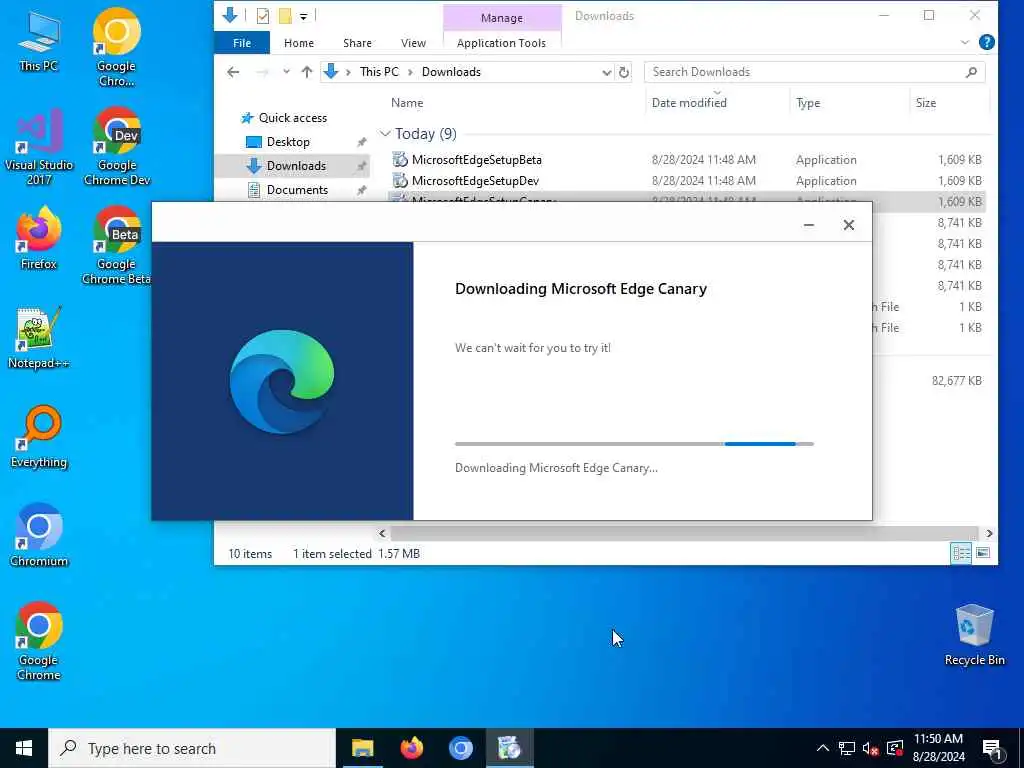
Task: Show hidden system tray icons
Action: point(823,748)
